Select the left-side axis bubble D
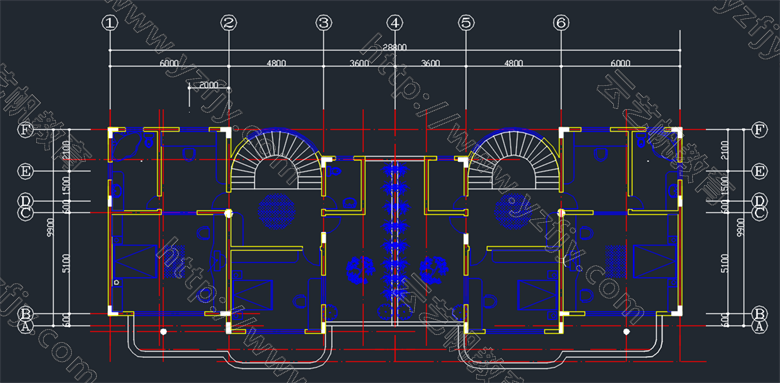This screenshot has height=383, width=780. [x=25, y=201]
